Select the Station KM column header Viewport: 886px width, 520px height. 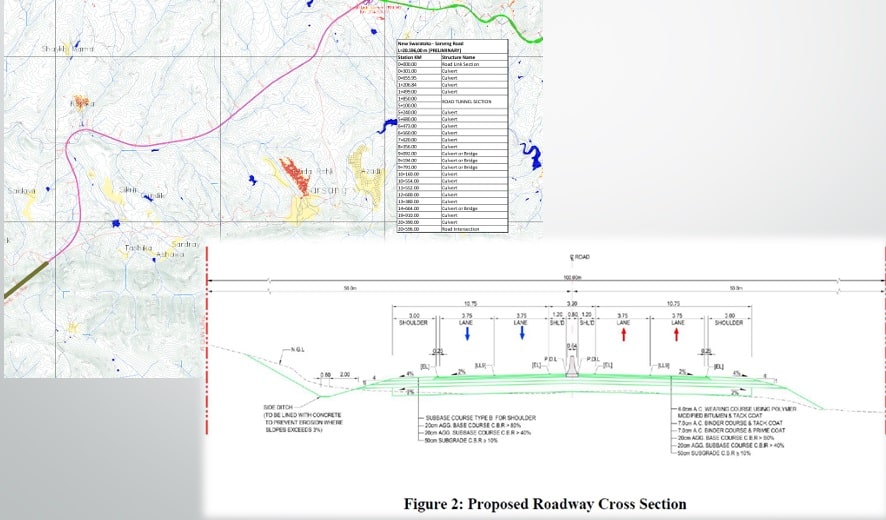pyautogui.click(x=419, y=57)
